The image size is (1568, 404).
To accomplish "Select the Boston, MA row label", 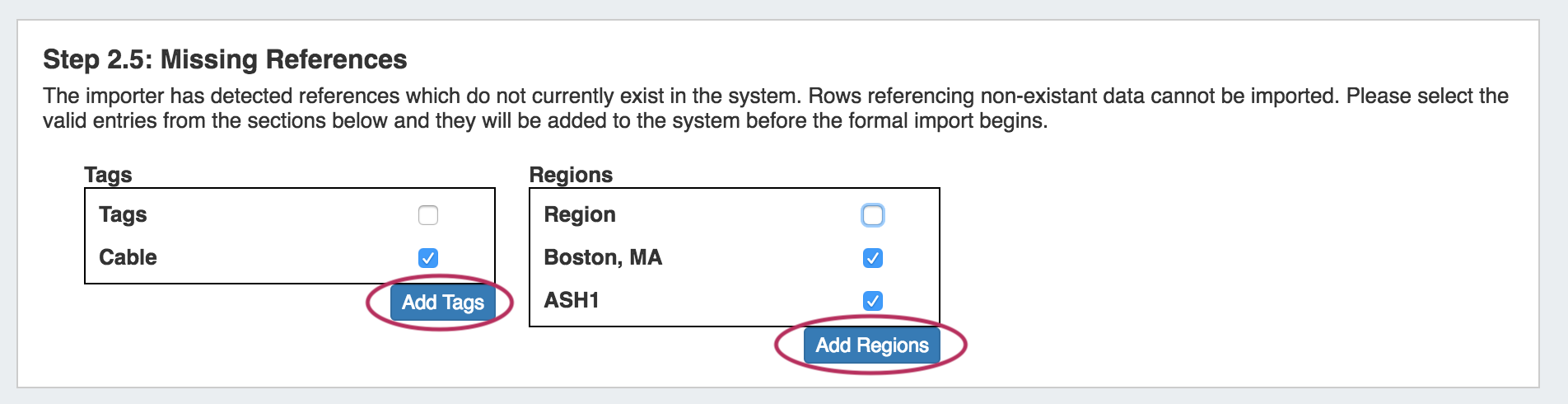I will click(x=603, y=257).
